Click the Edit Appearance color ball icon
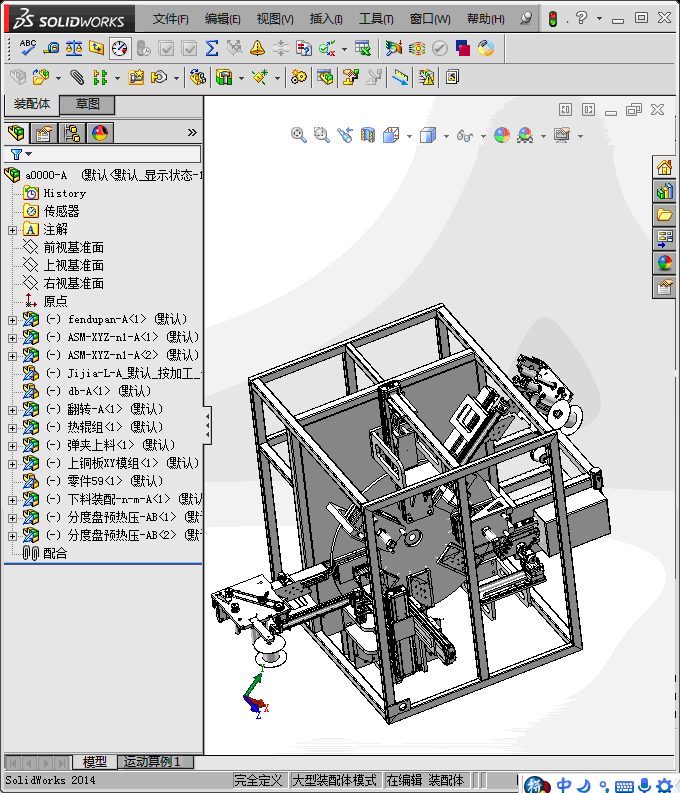Image resolution: width=680 pixels, height=793 pixels. [x=502, y=135]
